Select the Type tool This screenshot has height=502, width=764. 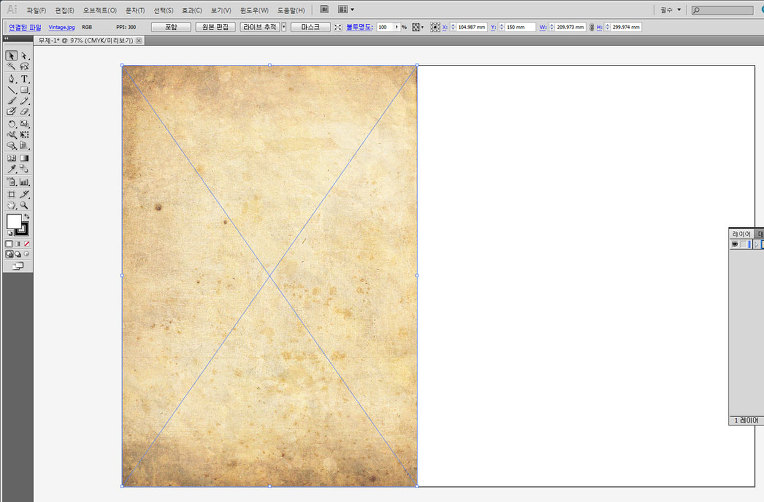tap(25, 79)
